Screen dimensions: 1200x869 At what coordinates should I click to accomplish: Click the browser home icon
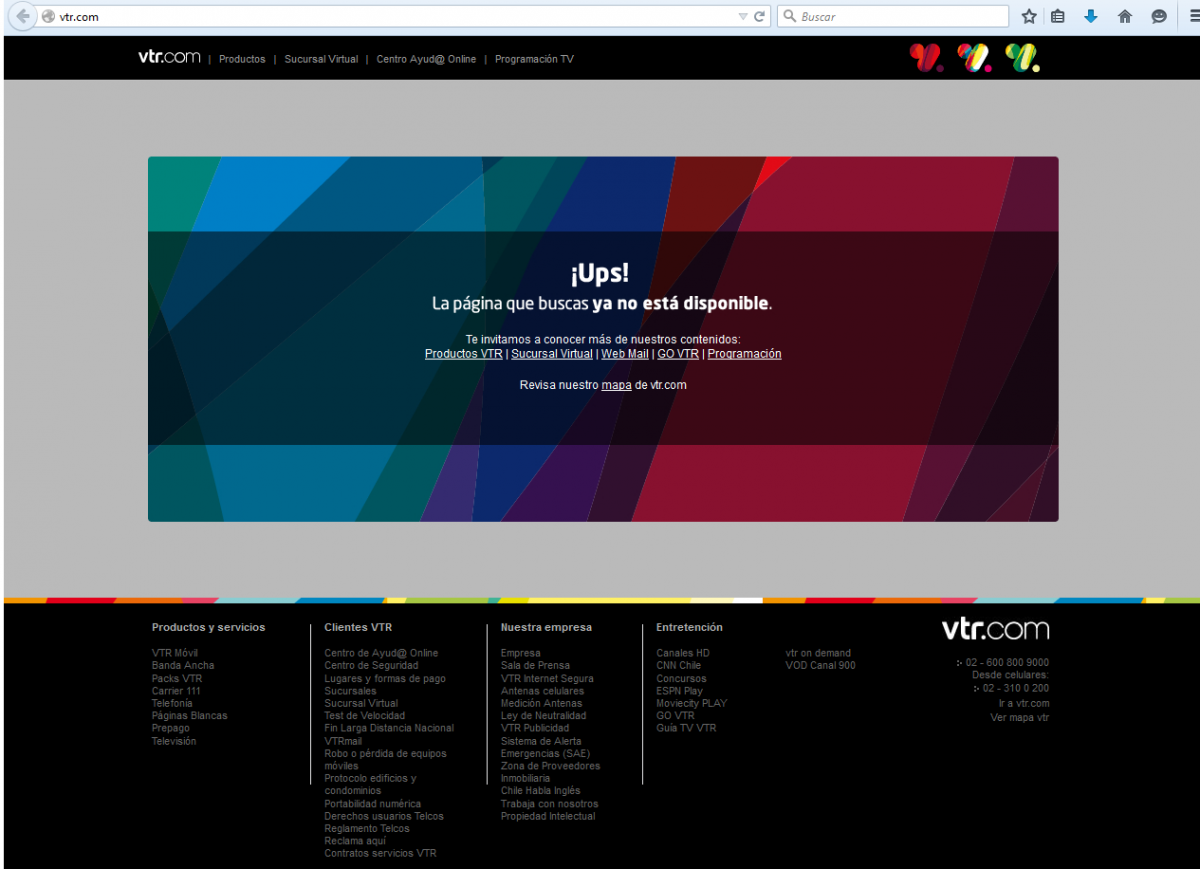(1125, 16)
